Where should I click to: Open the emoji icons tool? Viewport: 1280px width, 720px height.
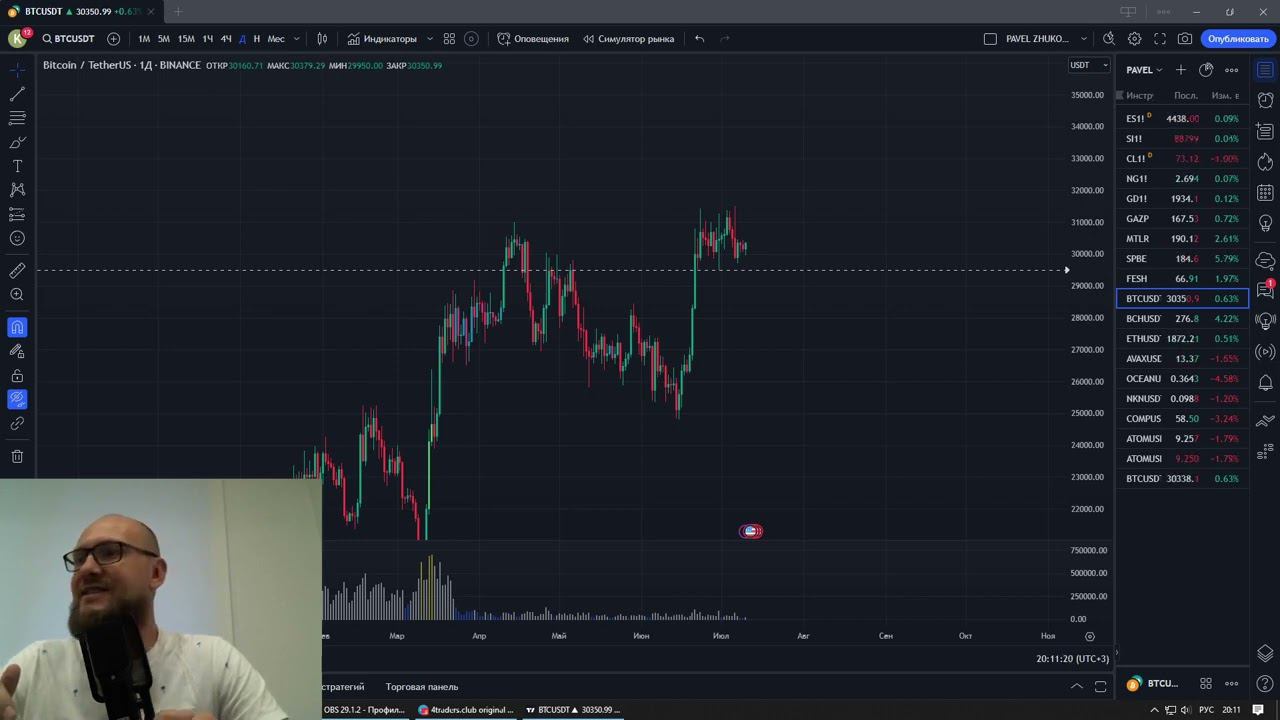pyautogui.click(x=17, y=238)
